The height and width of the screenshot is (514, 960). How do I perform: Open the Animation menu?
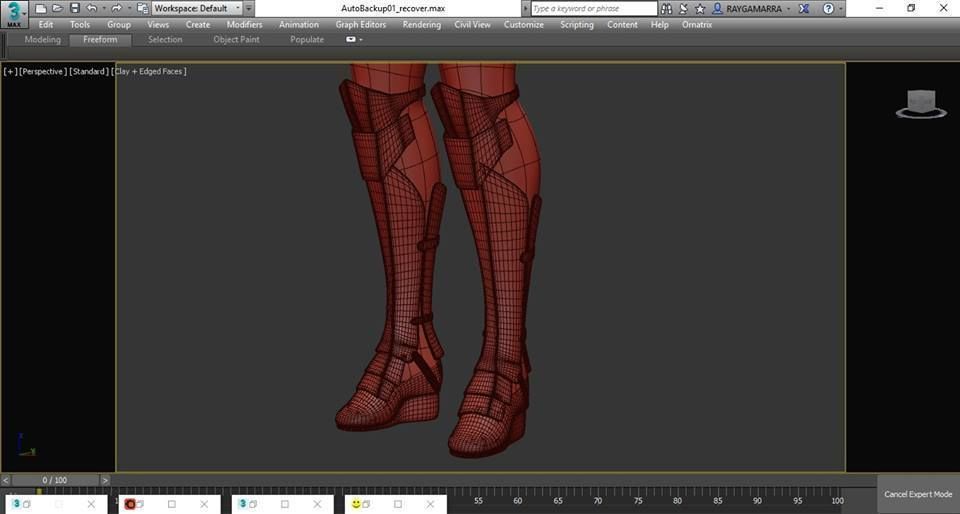coord(299,24)
